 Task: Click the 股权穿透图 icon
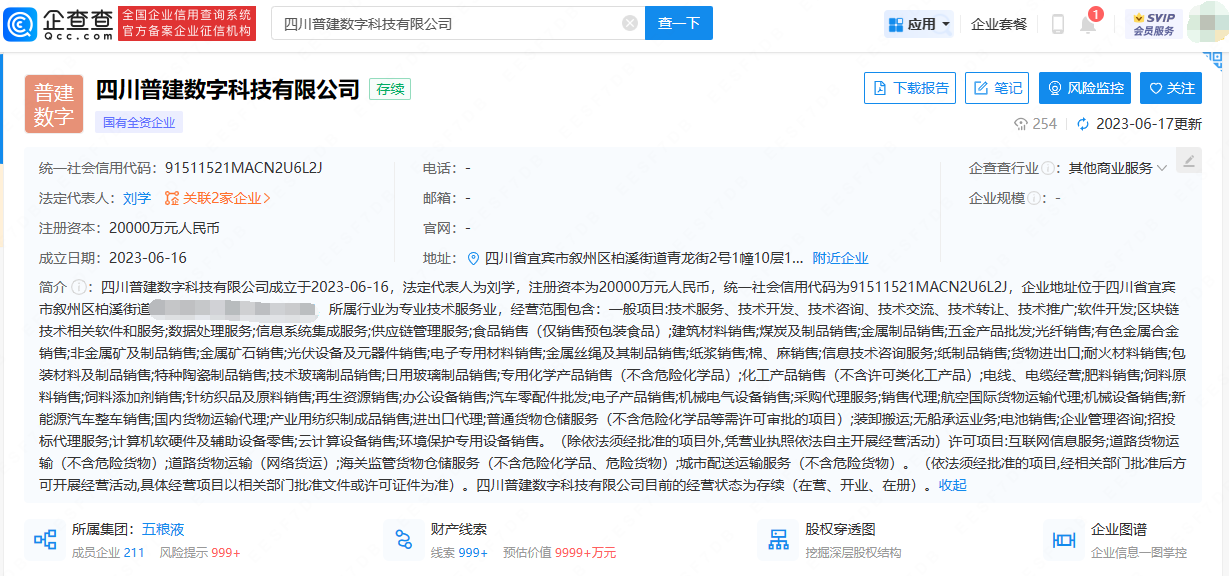click(x=778, y=540)
